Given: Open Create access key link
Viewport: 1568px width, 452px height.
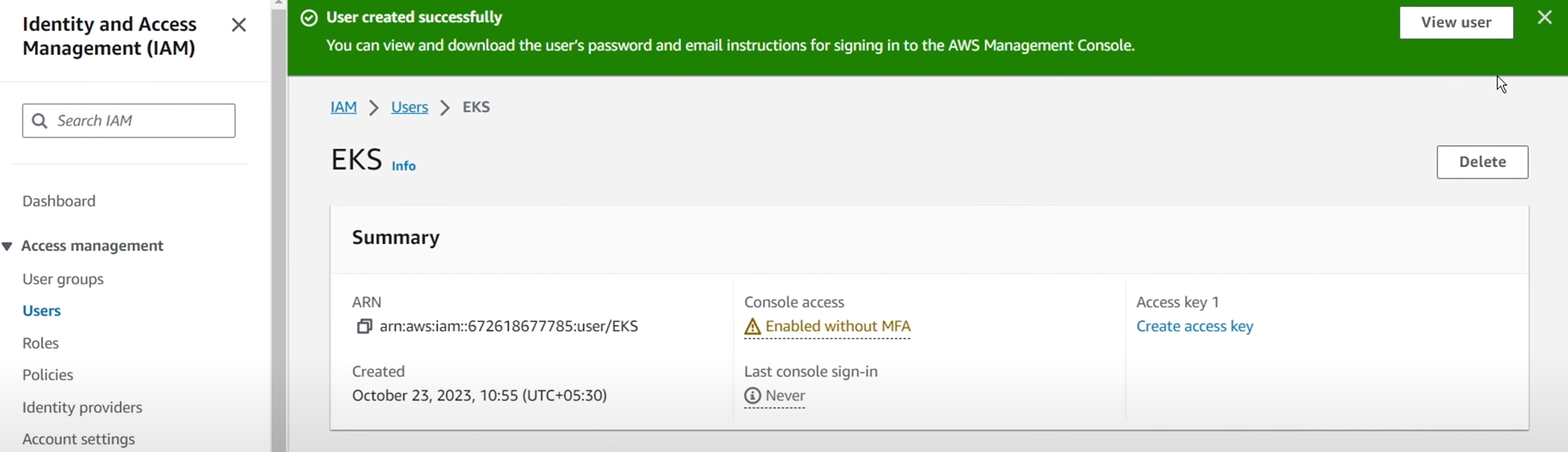Looking at the screenshot, I should point(1195,326).
